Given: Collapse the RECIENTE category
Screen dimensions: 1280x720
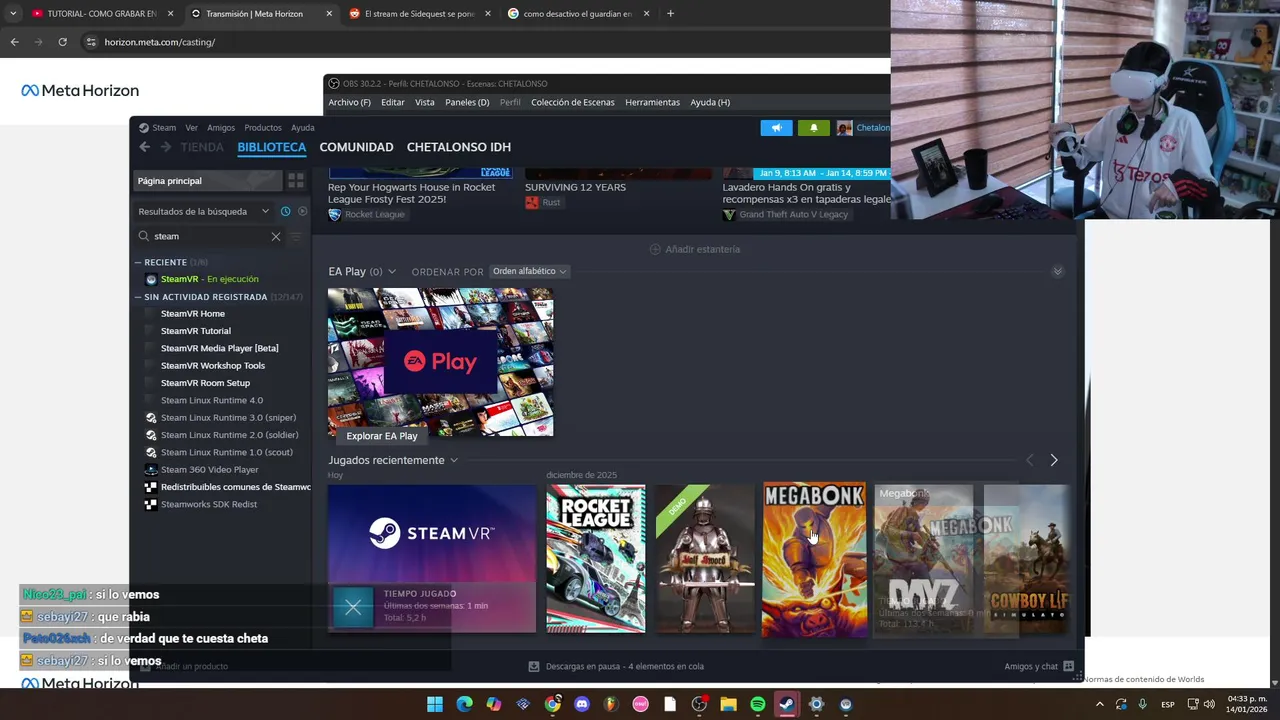Looking at the screenshot, I should click(x=139, y=262).
